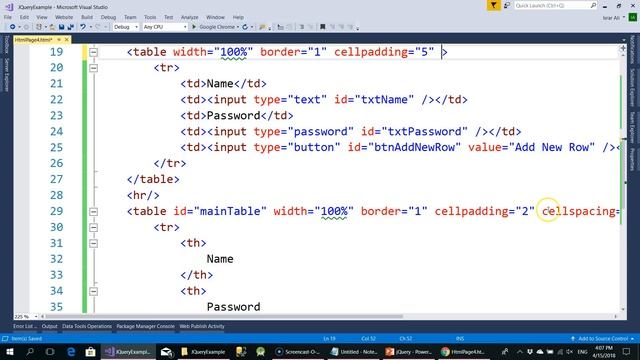Open the Microsoft Store taskbar icon
This screenshot has width=640, height=360.
pos(91,351)
